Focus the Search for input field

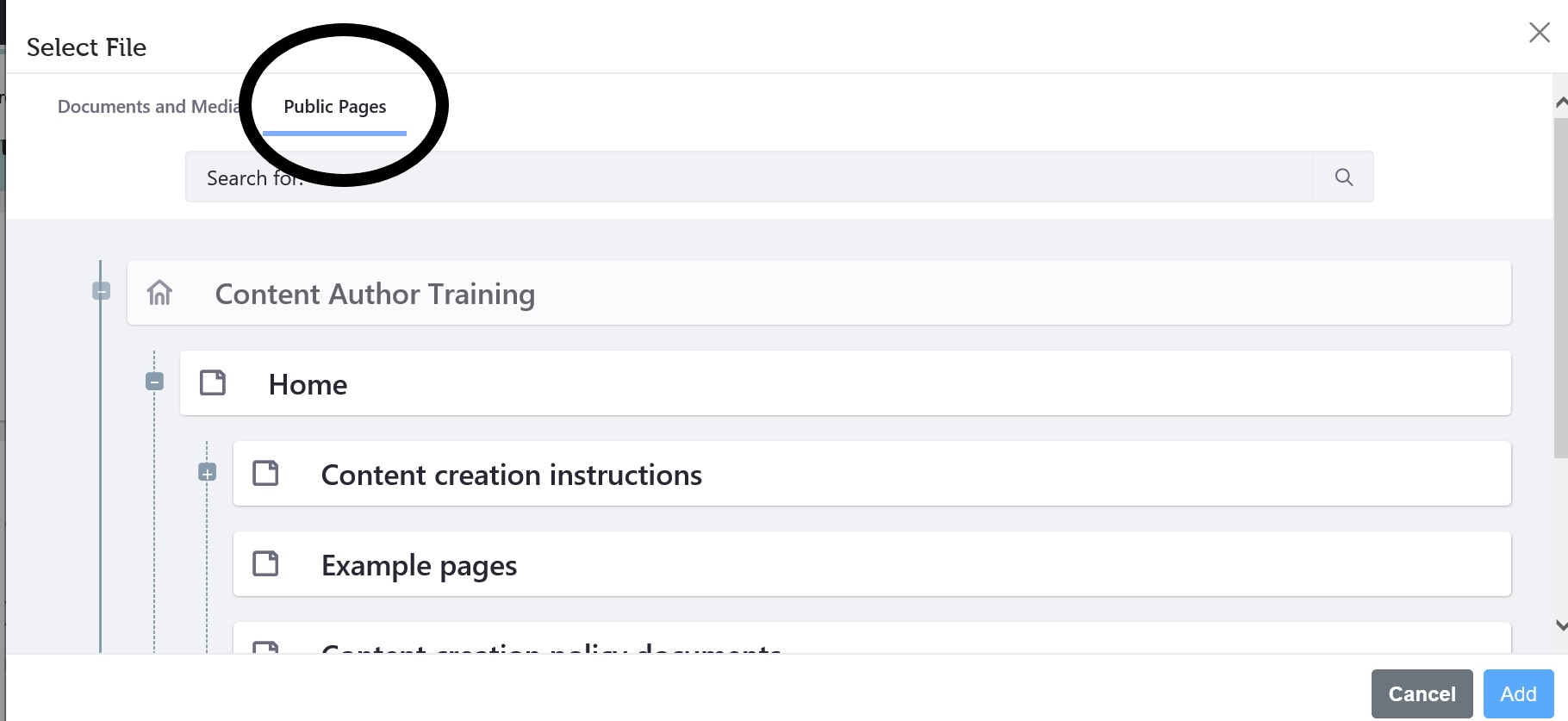point(750,177)
